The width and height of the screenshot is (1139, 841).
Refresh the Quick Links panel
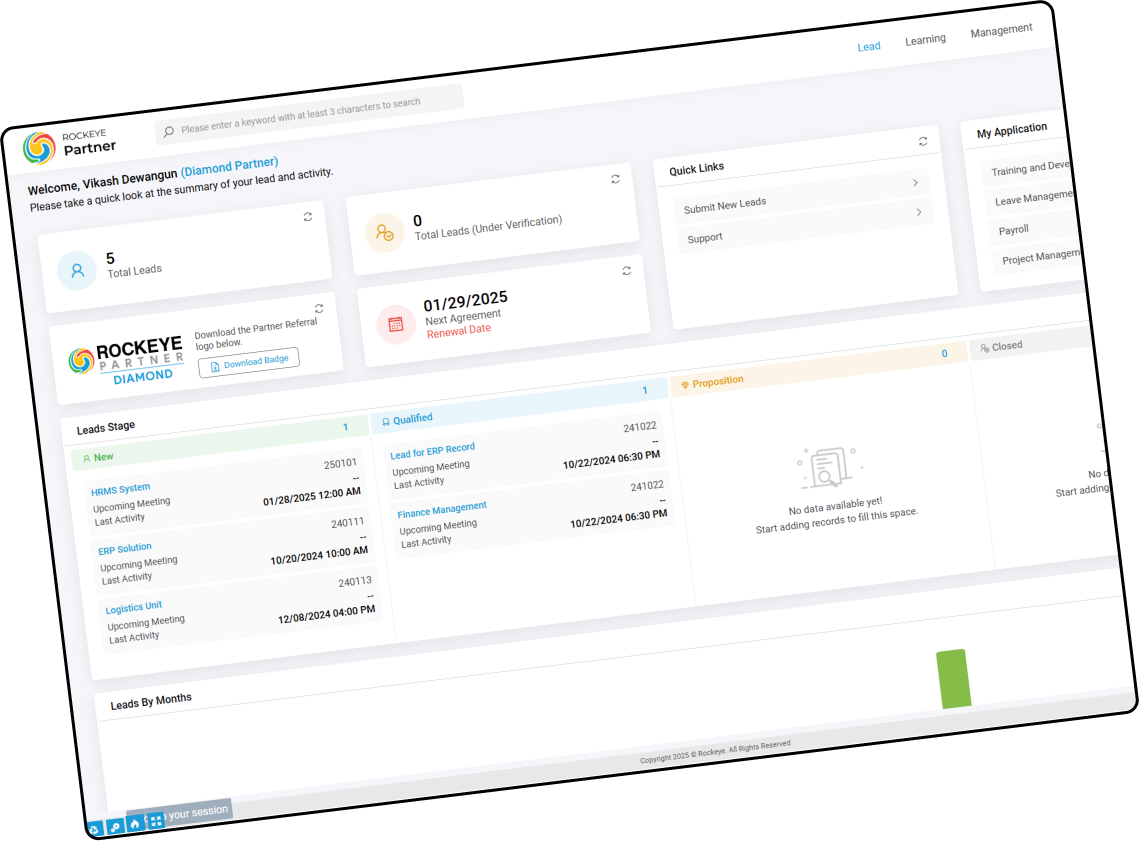(923, 141)
